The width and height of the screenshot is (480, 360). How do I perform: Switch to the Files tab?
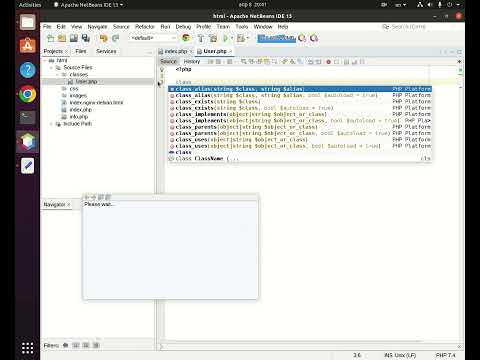81,51
